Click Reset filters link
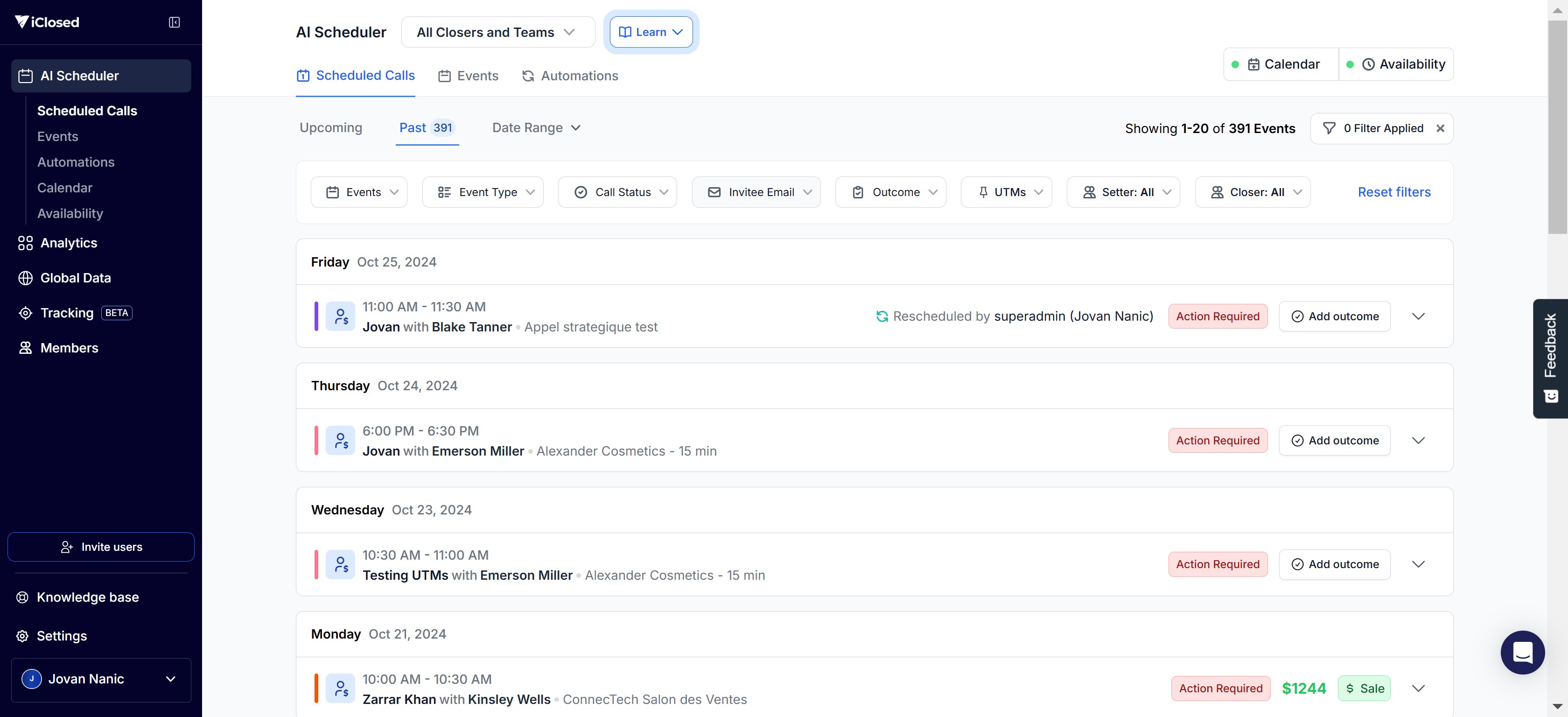1568x717 pixels. point(1394,192)
